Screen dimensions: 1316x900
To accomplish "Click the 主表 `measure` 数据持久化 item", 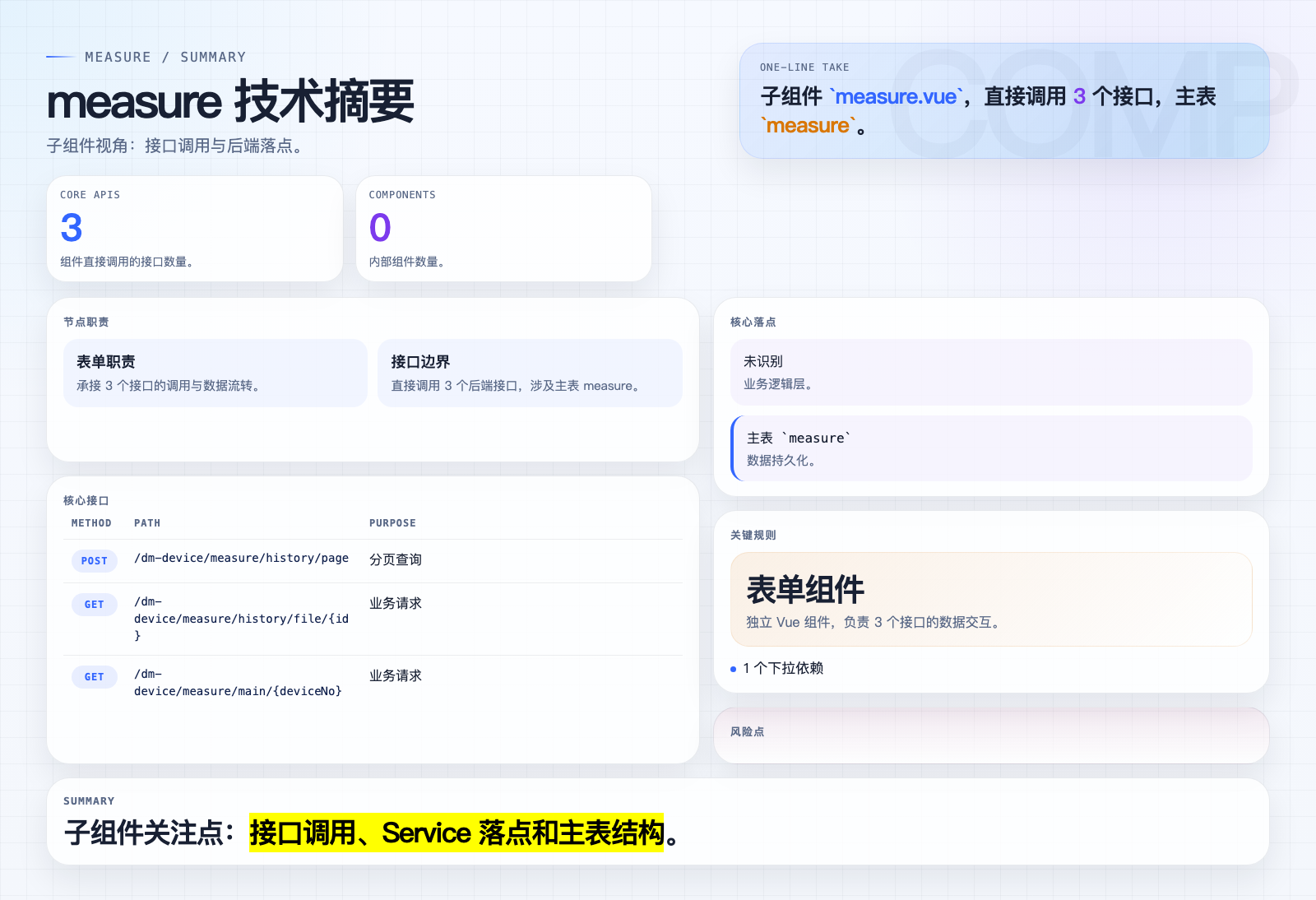I will tap(991, 448).
